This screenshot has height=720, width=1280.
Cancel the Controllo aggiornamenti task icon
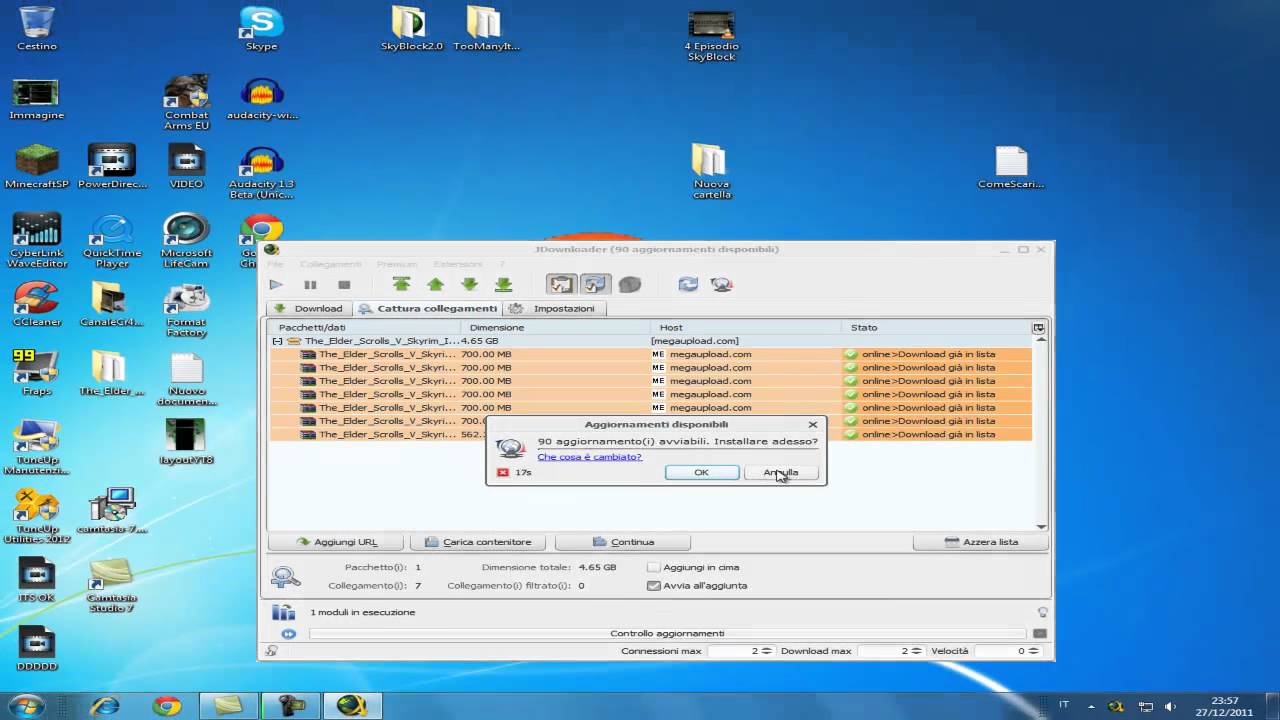click(1040, 633)
